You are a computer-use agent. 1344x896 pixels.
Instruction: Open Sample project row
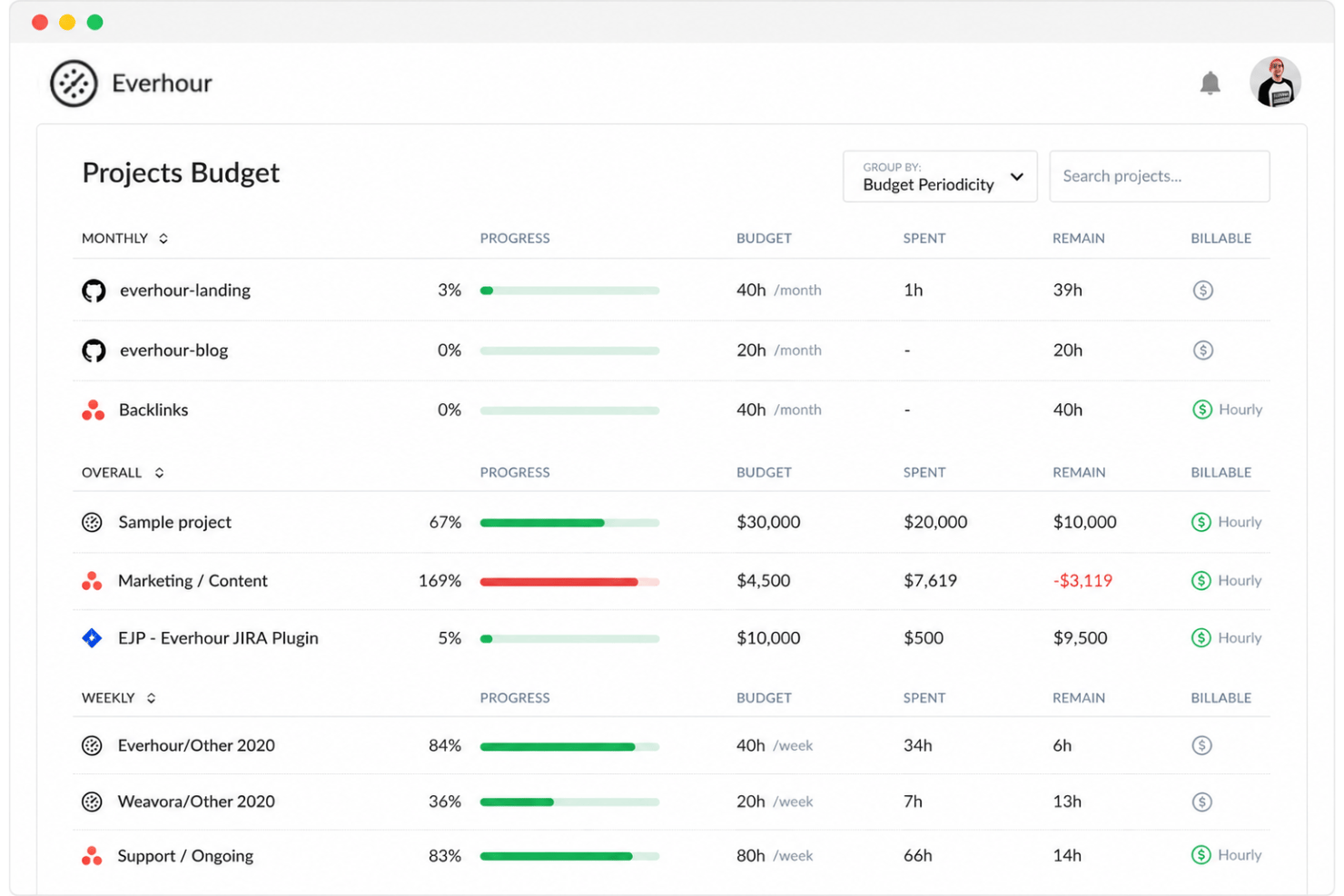click(671, 522)
